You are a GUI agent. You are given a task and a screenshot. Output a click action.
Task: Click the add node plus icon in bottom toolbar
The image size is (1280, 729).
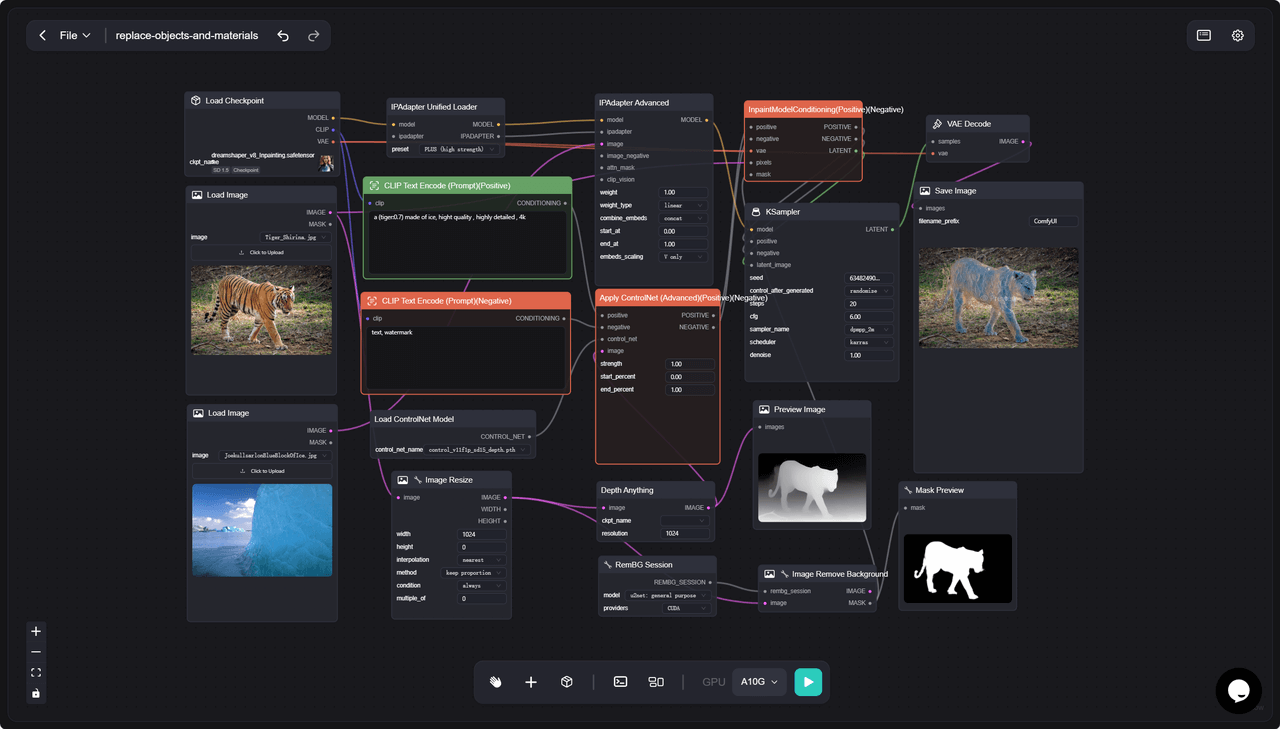[x=531, y=682]
